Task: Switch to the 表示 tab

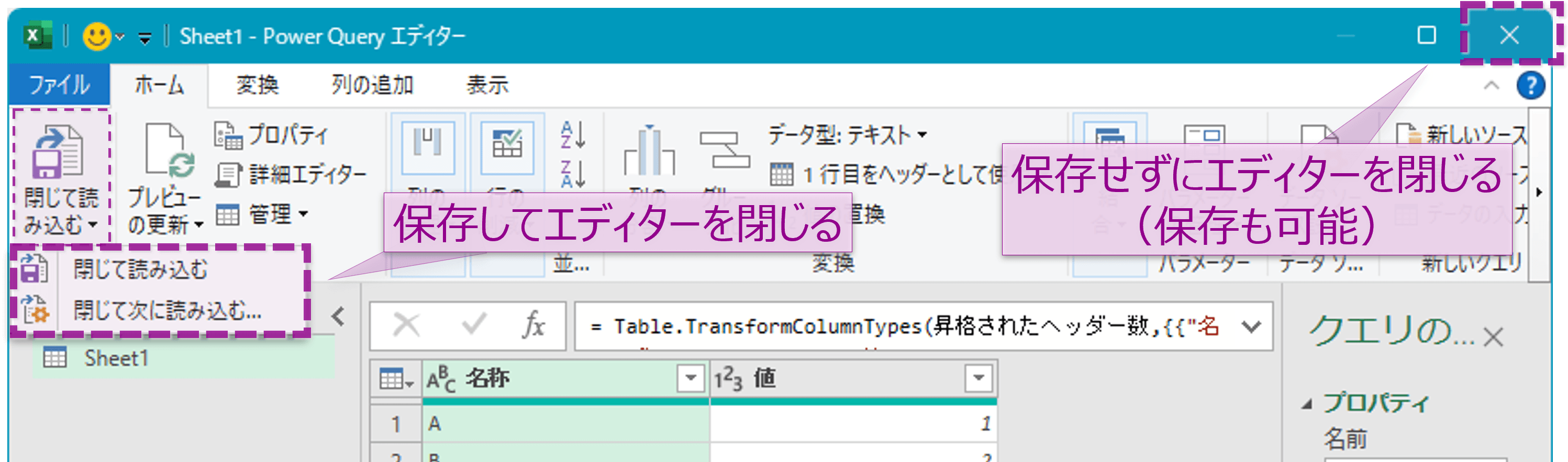Action: coord(487,85)
